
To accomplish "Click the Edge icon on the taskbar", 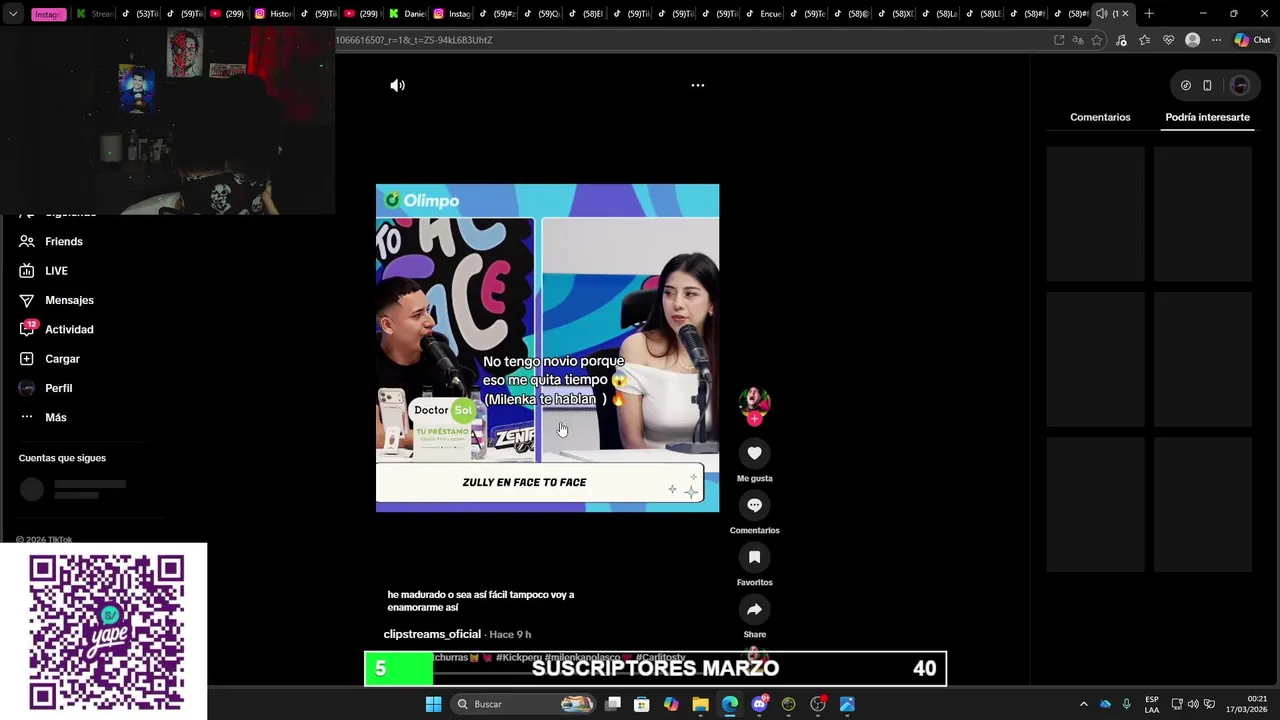I will coord(730,704).
